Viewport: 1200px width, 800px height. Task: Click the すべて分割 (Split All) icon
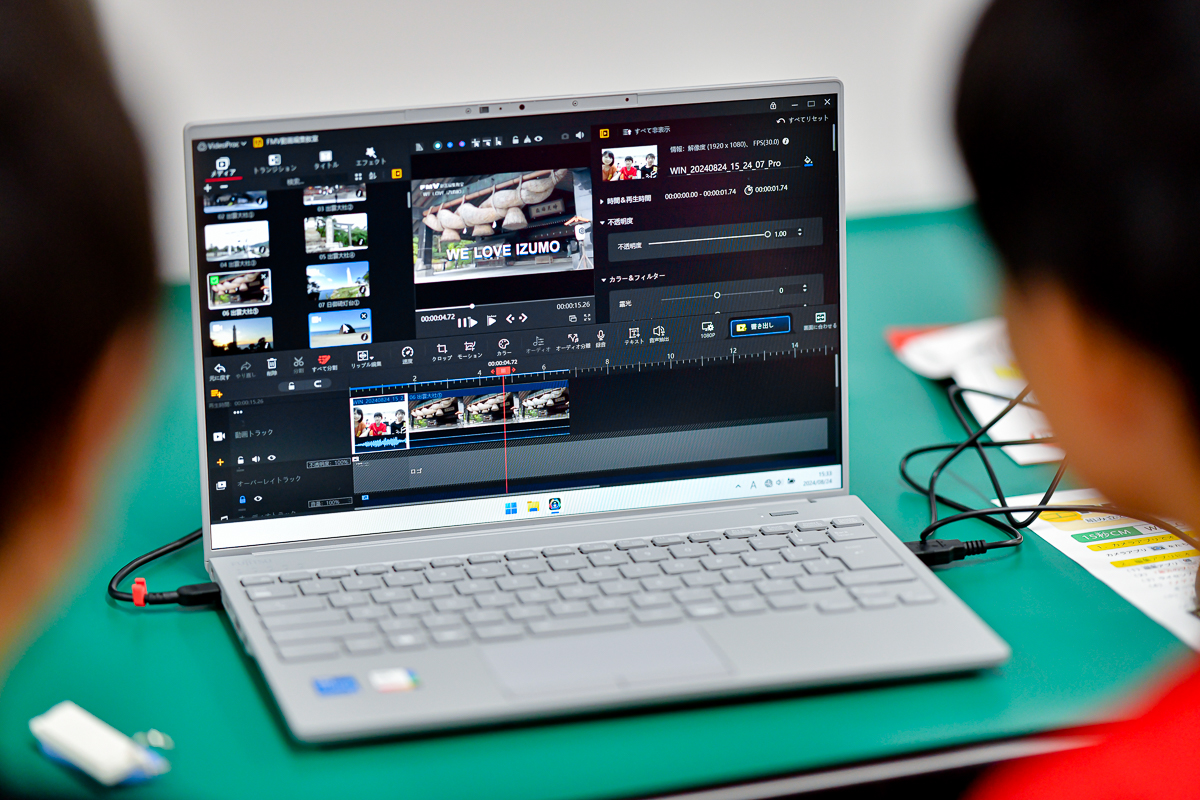pyautogui.click(x=323, y=362)
